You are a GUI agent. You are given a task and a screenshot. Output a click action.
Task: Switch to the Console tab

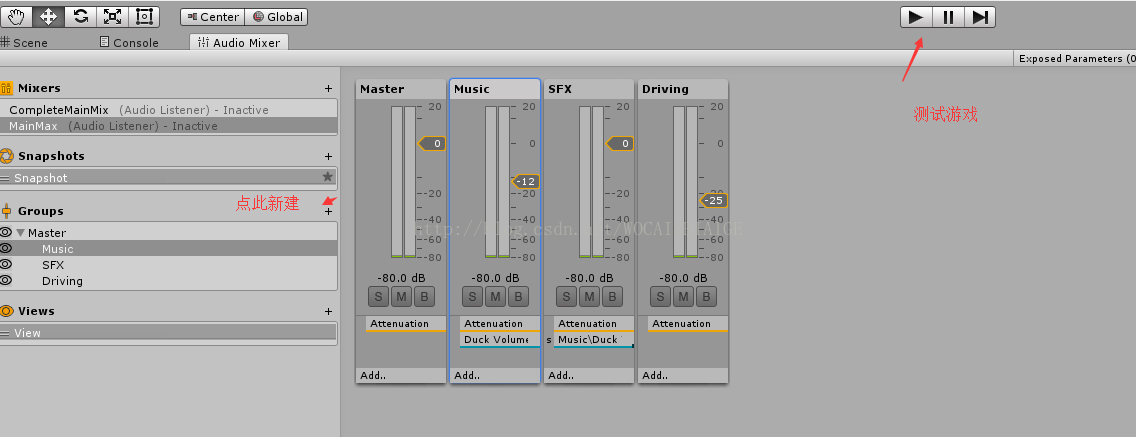[129, 43]
